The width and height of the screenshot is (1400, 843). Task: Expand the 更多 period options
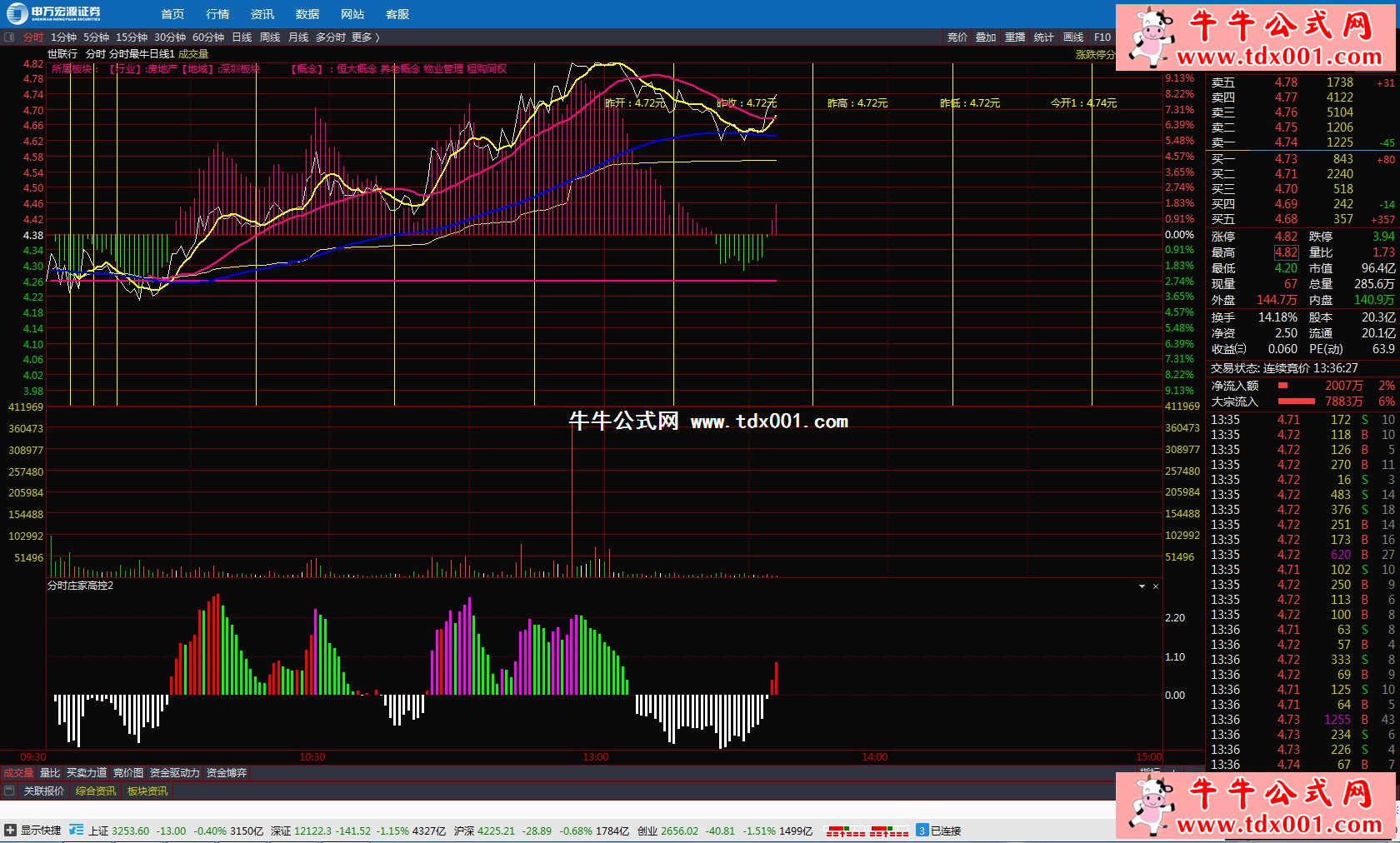tap(365, 37)
